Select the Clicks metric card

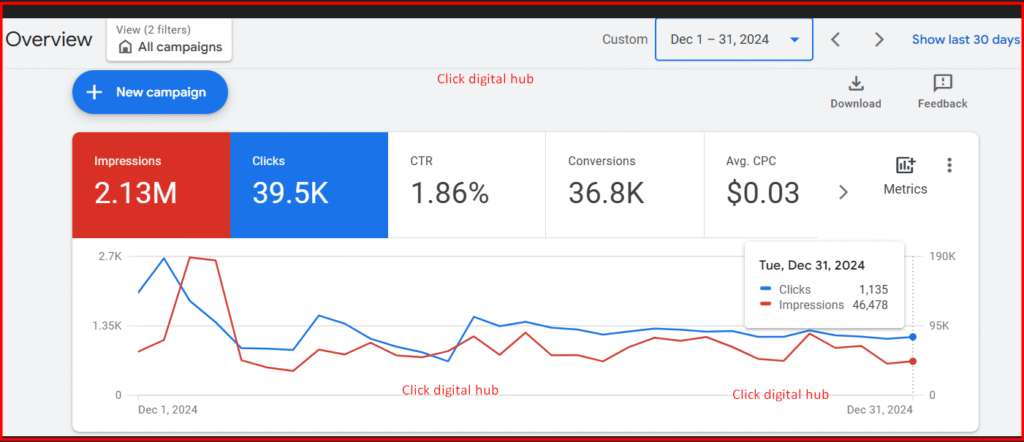pos(308,184)
